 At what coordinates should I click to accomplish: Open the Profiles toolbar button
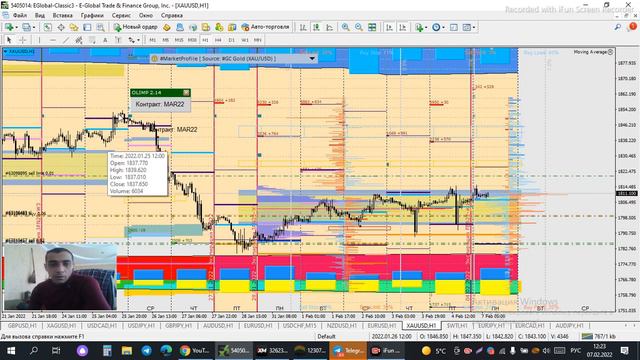point(26,27)
